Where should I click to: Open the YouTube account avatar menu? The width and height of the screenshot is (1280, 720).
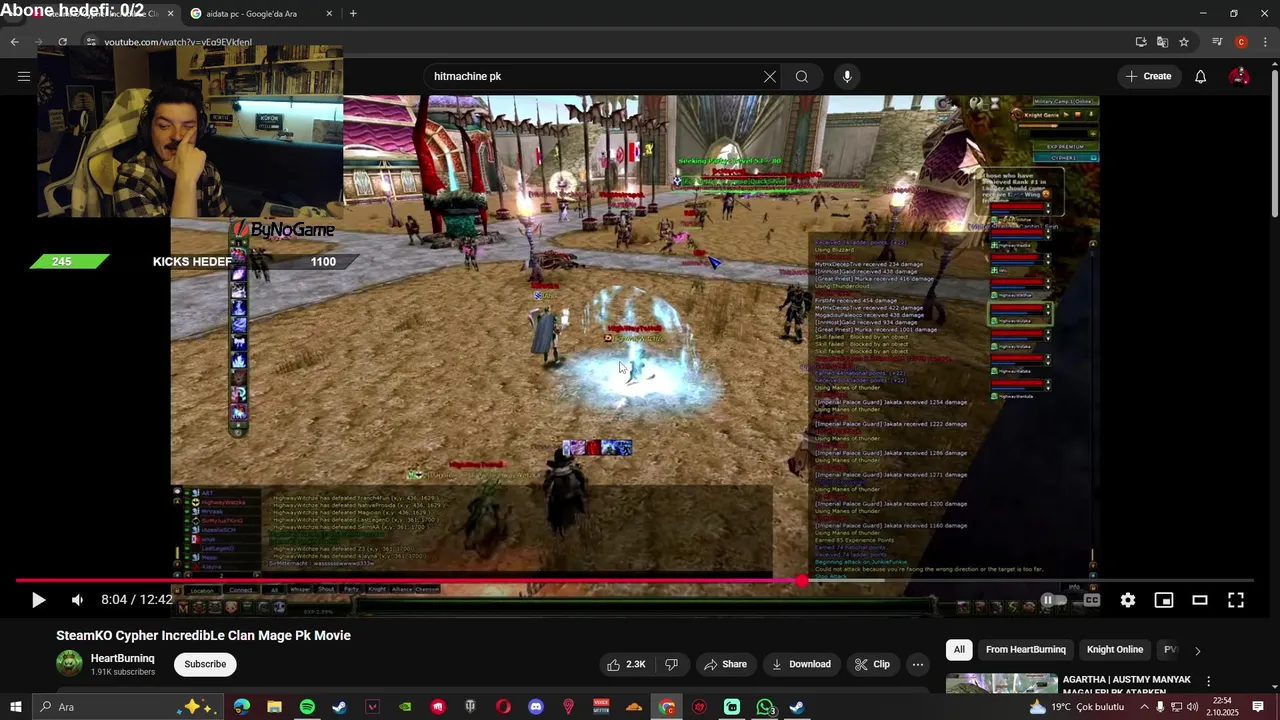[1239, 76]
